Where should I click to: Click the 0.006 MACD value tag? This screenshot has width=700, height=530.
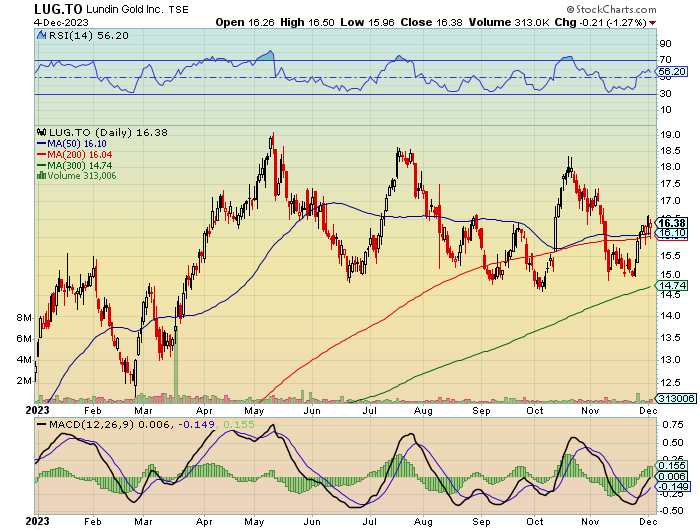click(672, 476)
